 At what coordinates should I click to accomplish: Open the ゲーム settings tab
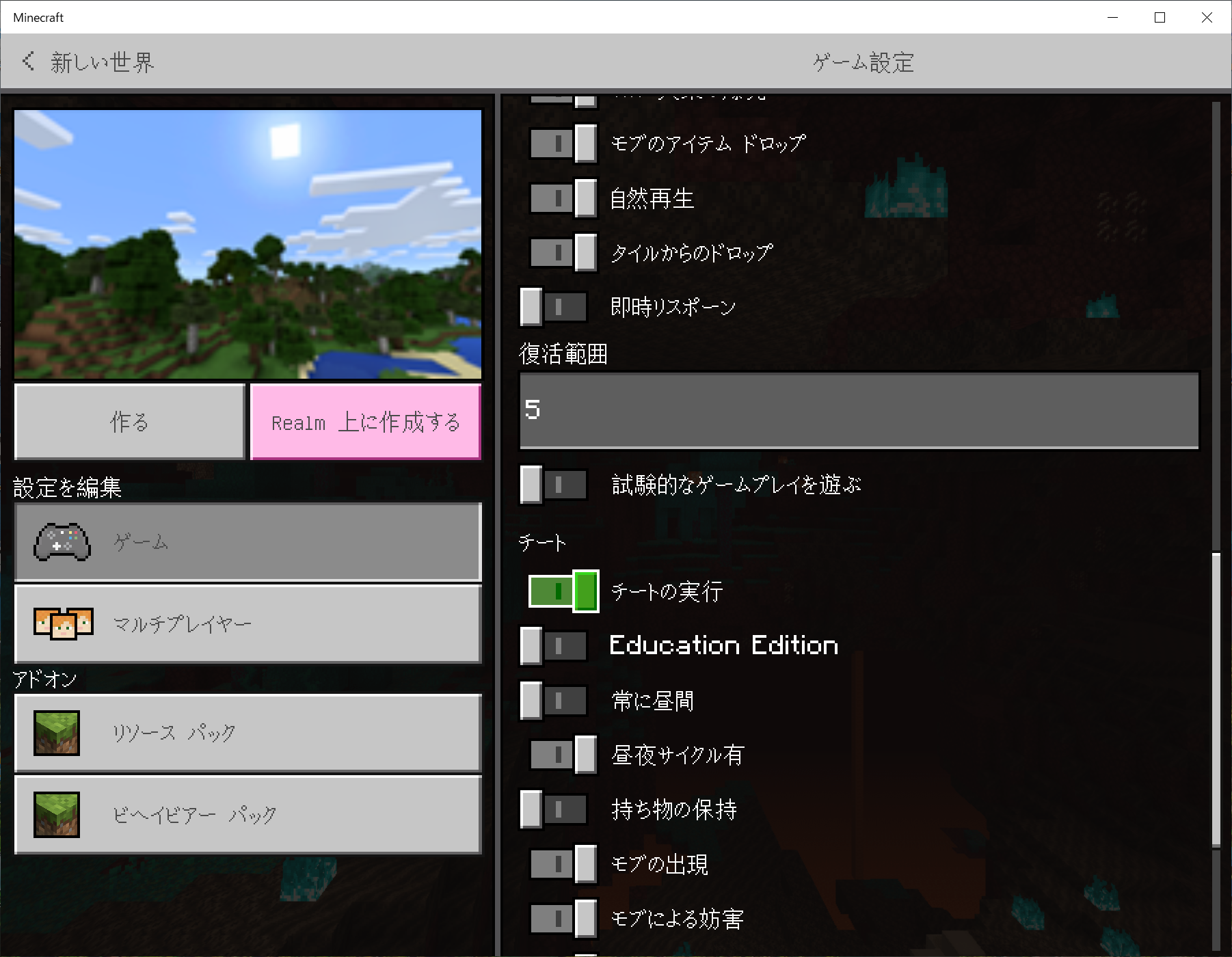(x=248, y=542)
